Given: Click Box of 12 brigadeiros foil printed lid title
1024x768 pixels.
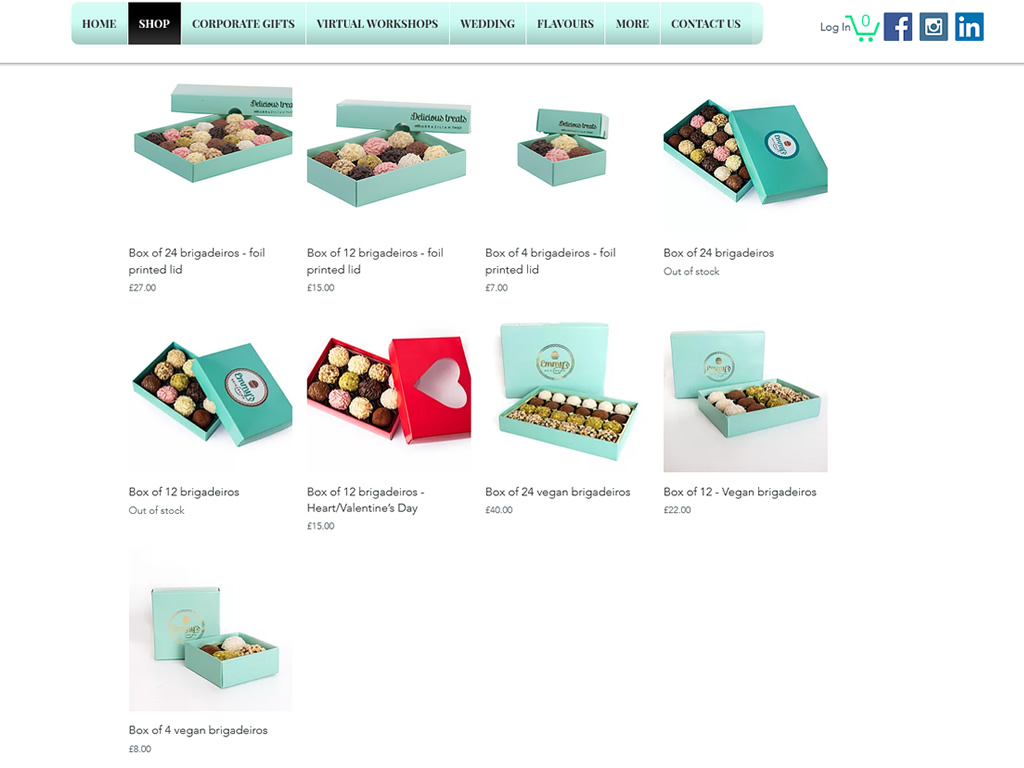Looking at the screenshot, I should (x=375, y=261).
